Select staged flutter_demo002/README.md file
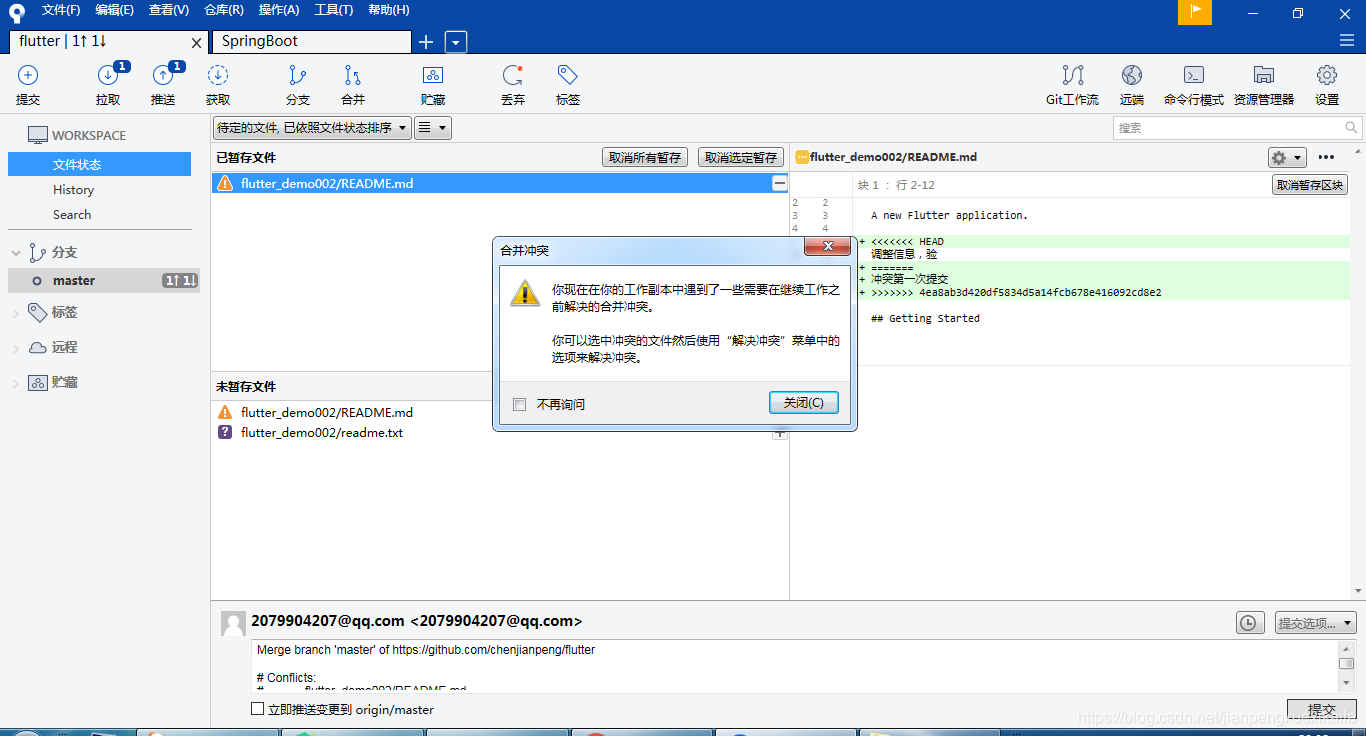 [499, 183]
